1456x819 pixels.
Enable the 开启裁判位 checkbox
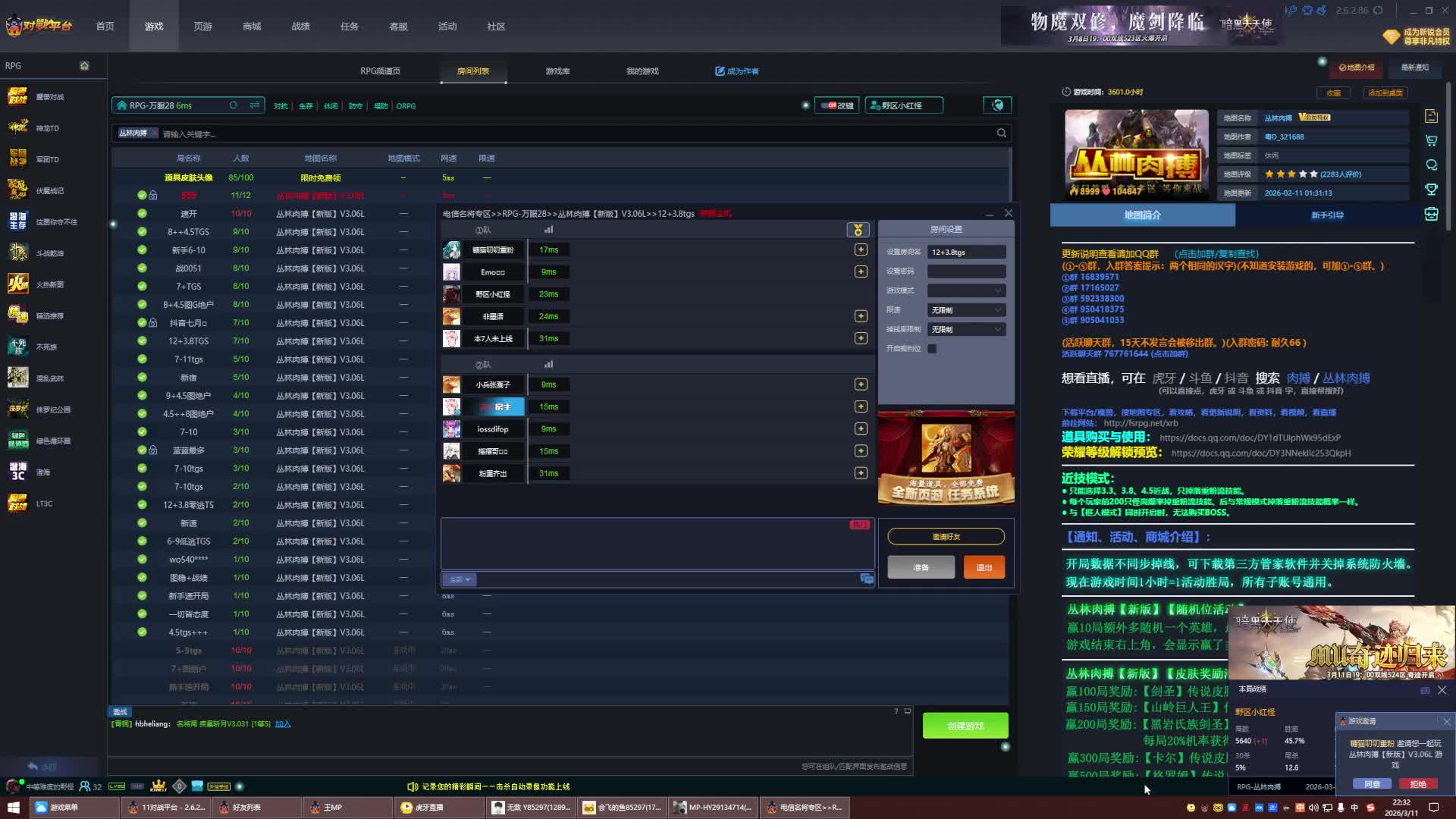click(x=932, y=349)
